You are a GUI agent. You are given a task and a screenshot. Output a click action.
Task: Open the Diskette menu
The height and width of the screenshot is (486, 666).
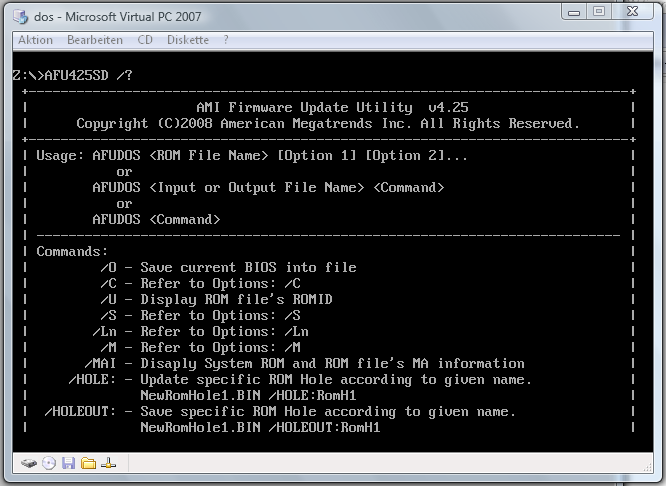(x=188, y=40)
